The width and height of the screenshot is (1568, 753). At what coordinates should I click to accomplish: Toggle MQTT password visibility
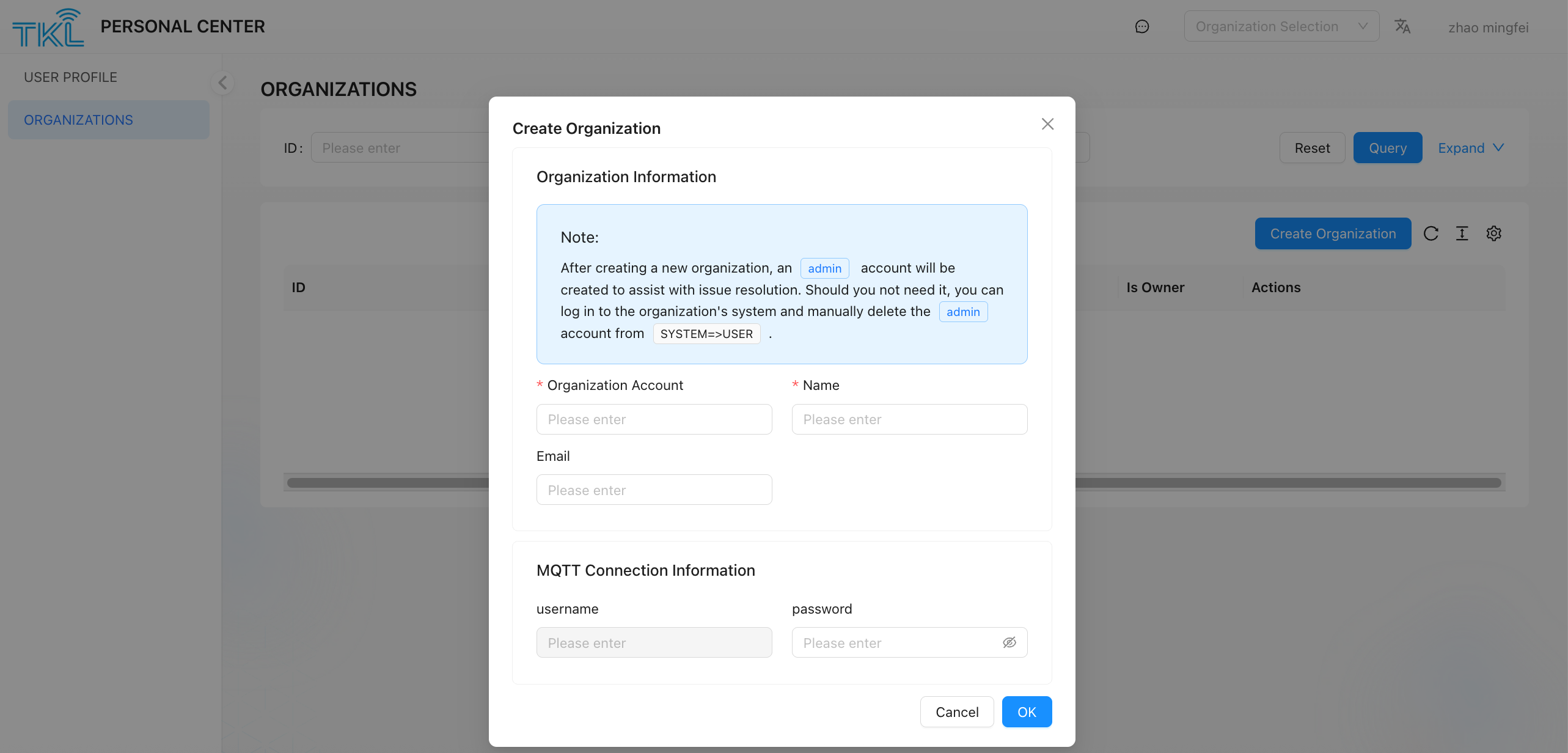click(1009, 642)
